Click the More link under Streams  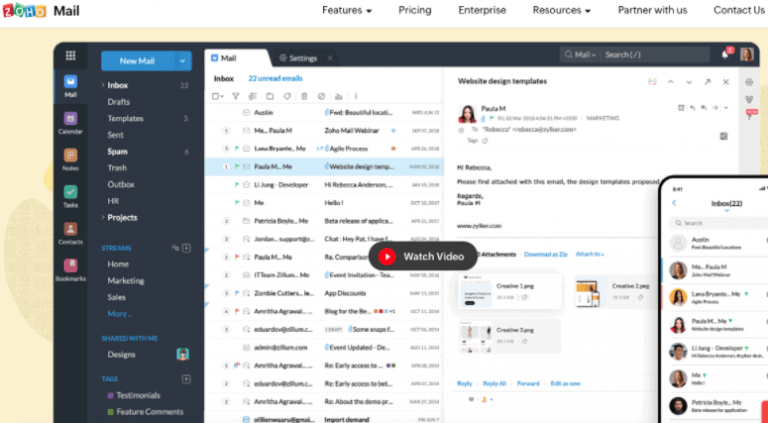120,314
